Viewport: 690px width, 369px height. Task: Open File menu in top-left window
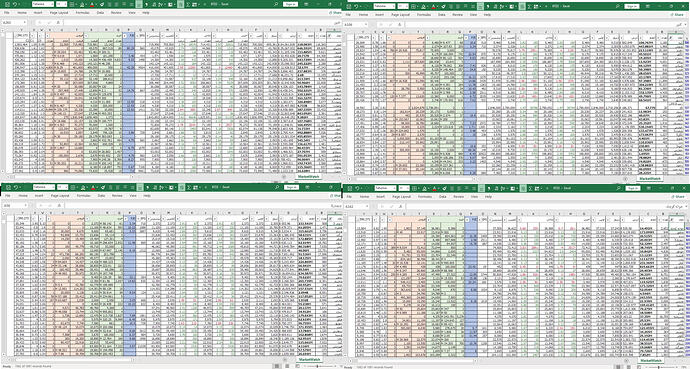tap(7, 13)
